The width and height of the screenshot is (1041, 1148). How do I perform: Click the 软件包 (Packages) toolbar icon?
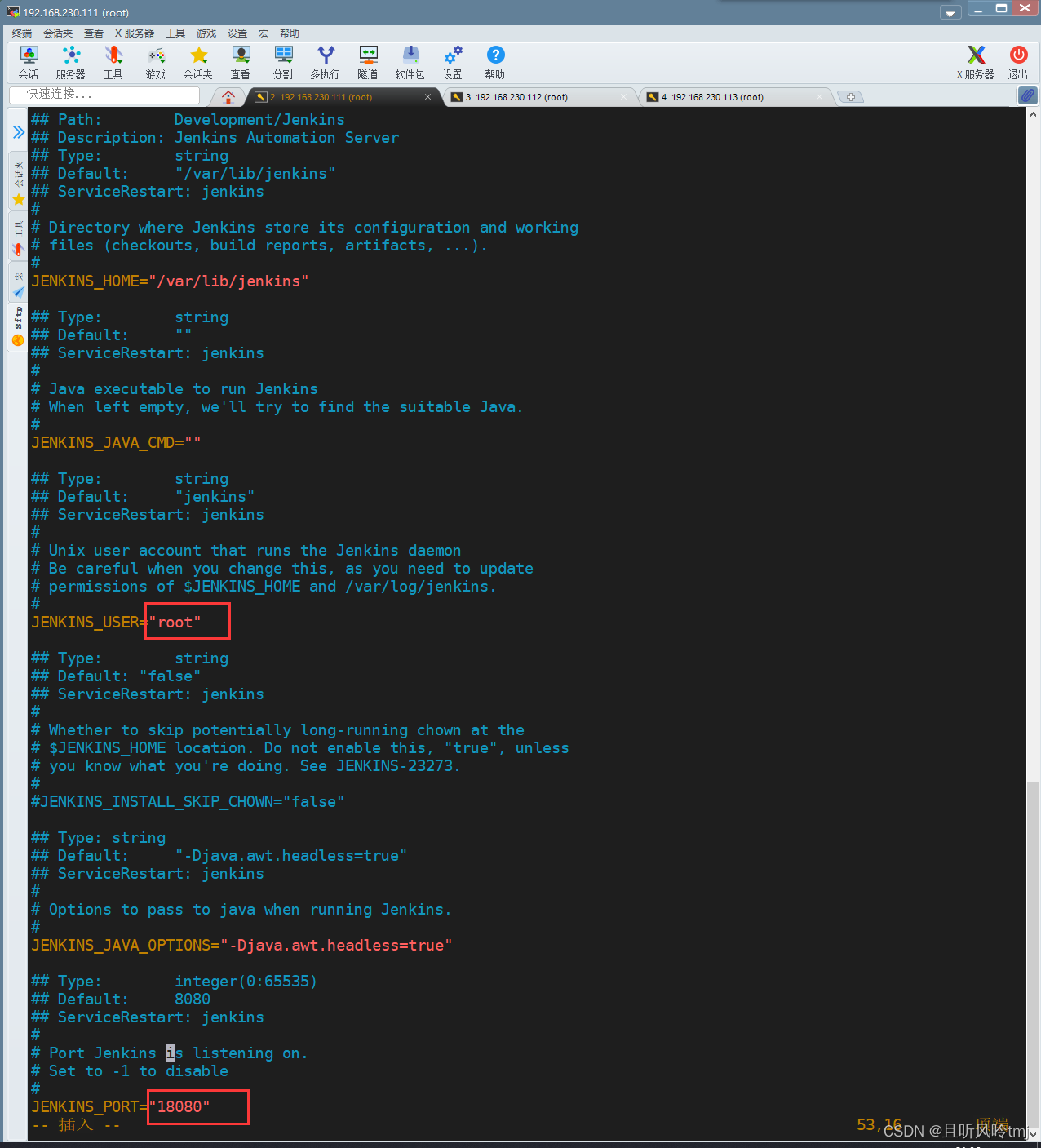410,63
